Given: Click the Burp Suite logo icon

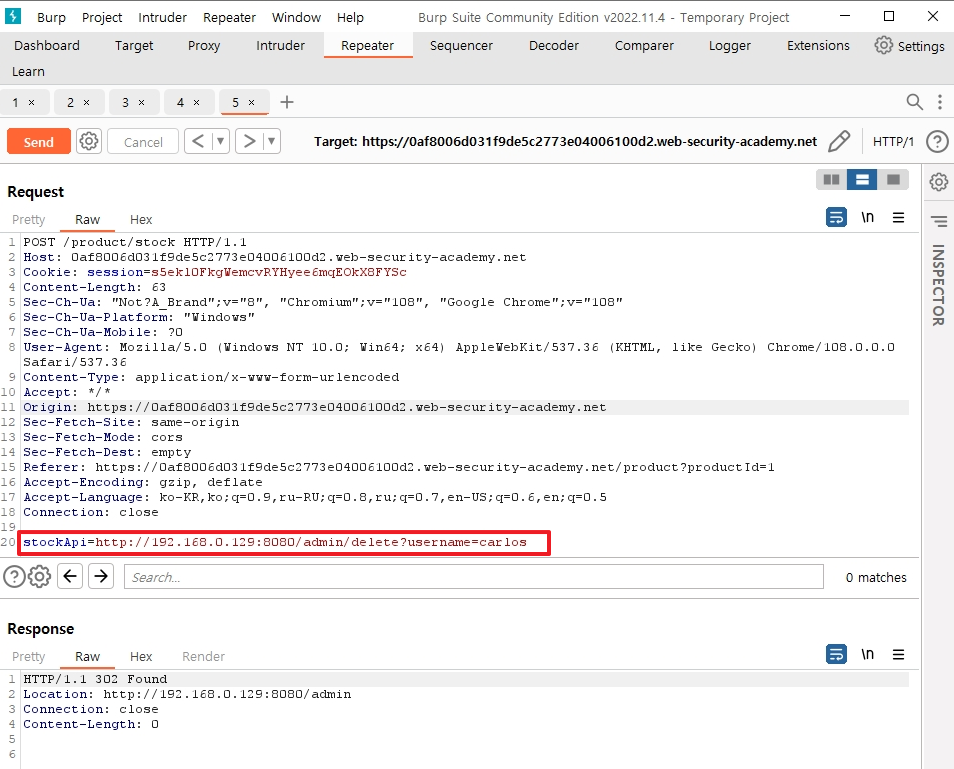Looking at the screenshot, I should click(x=13, y=16).
